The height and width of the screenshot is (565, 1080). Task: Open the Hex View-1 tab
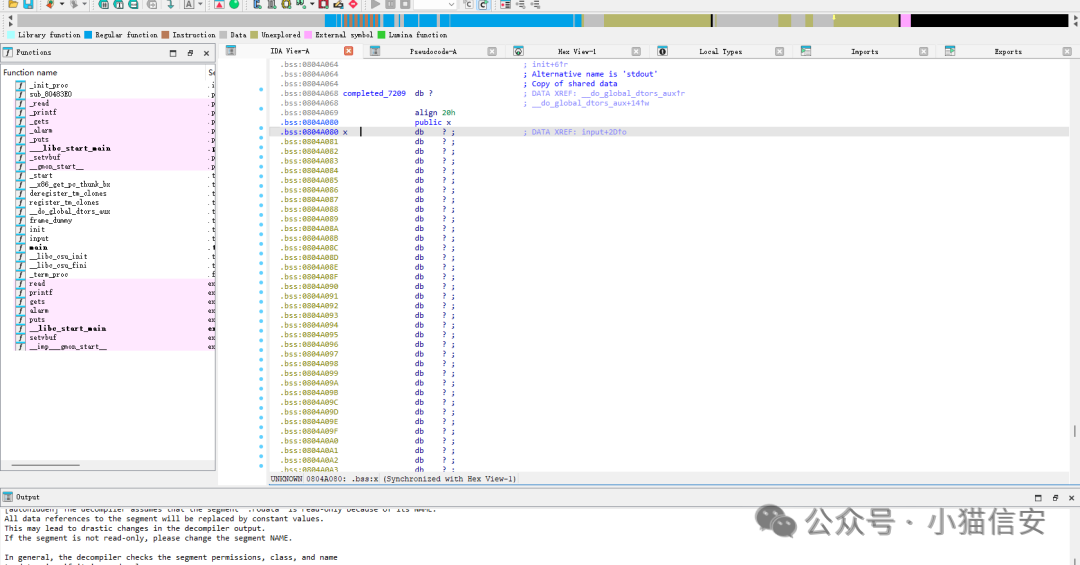pos(577,51)
